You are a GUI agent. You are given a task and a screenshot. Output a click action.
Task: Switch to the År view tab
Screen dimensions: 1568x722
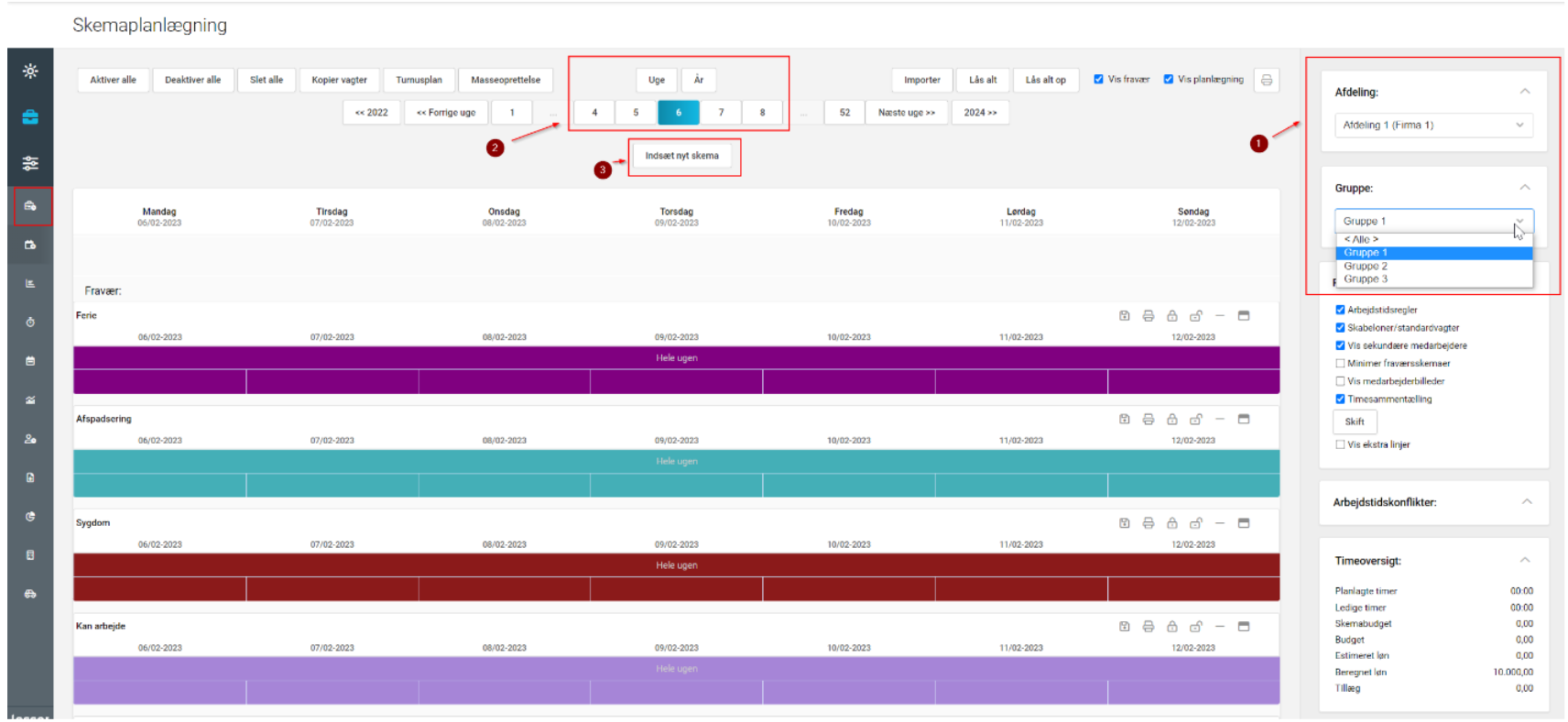click(698, 81)
